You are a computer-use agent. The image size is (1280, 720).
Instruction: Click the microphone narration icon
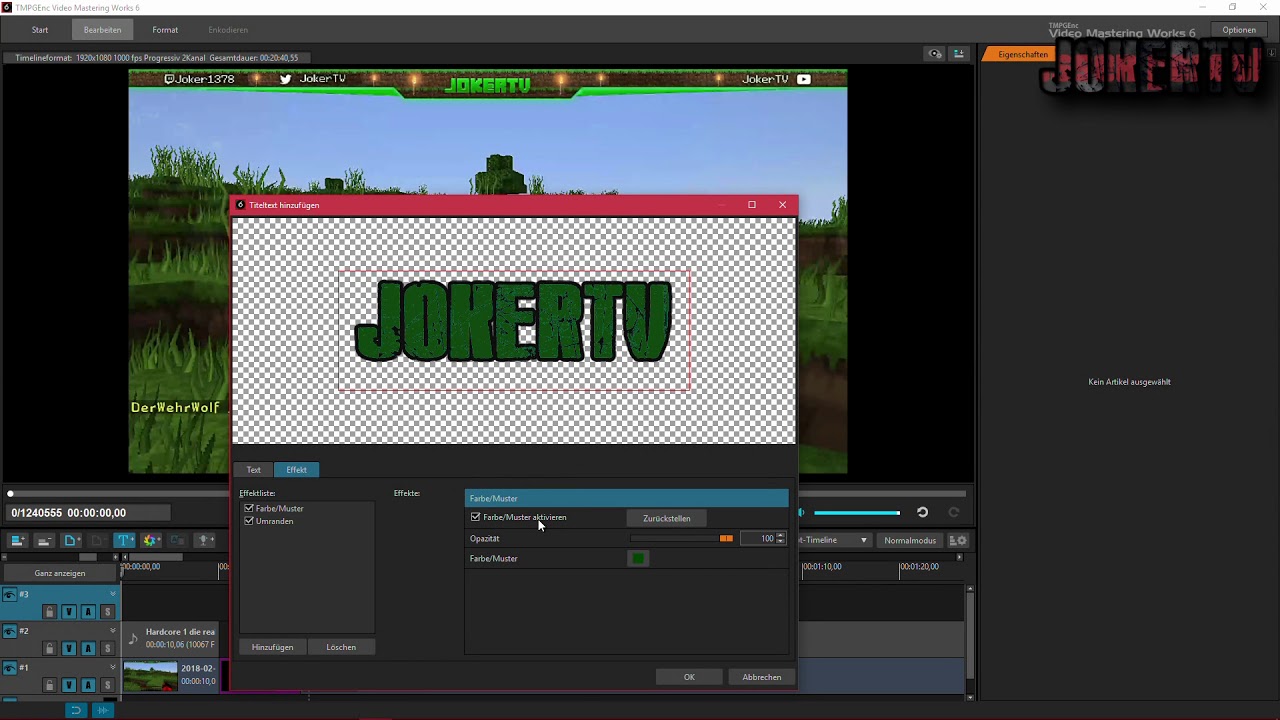[x=204, y=540]
